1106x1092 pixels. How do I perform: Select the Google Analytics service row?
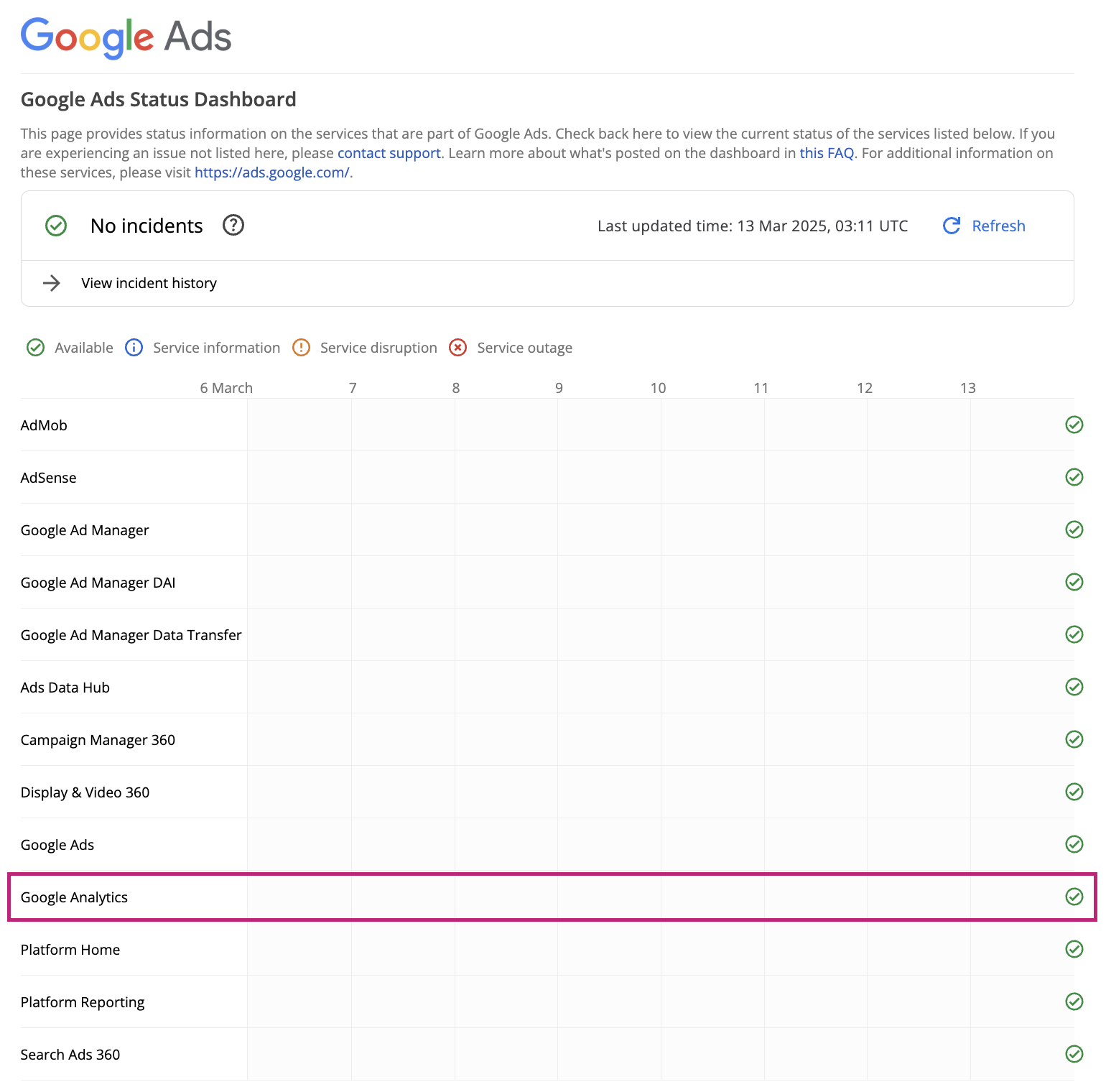[x=74, y=897]
